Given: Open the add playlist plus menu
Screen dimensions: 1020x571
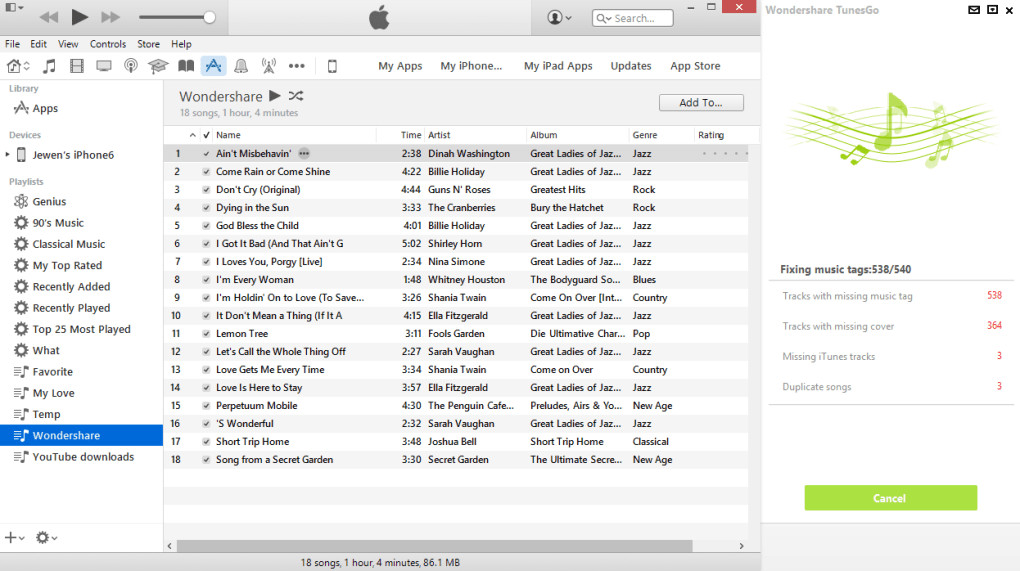Looking at the screenshot, I should click(x=14, y=538).
